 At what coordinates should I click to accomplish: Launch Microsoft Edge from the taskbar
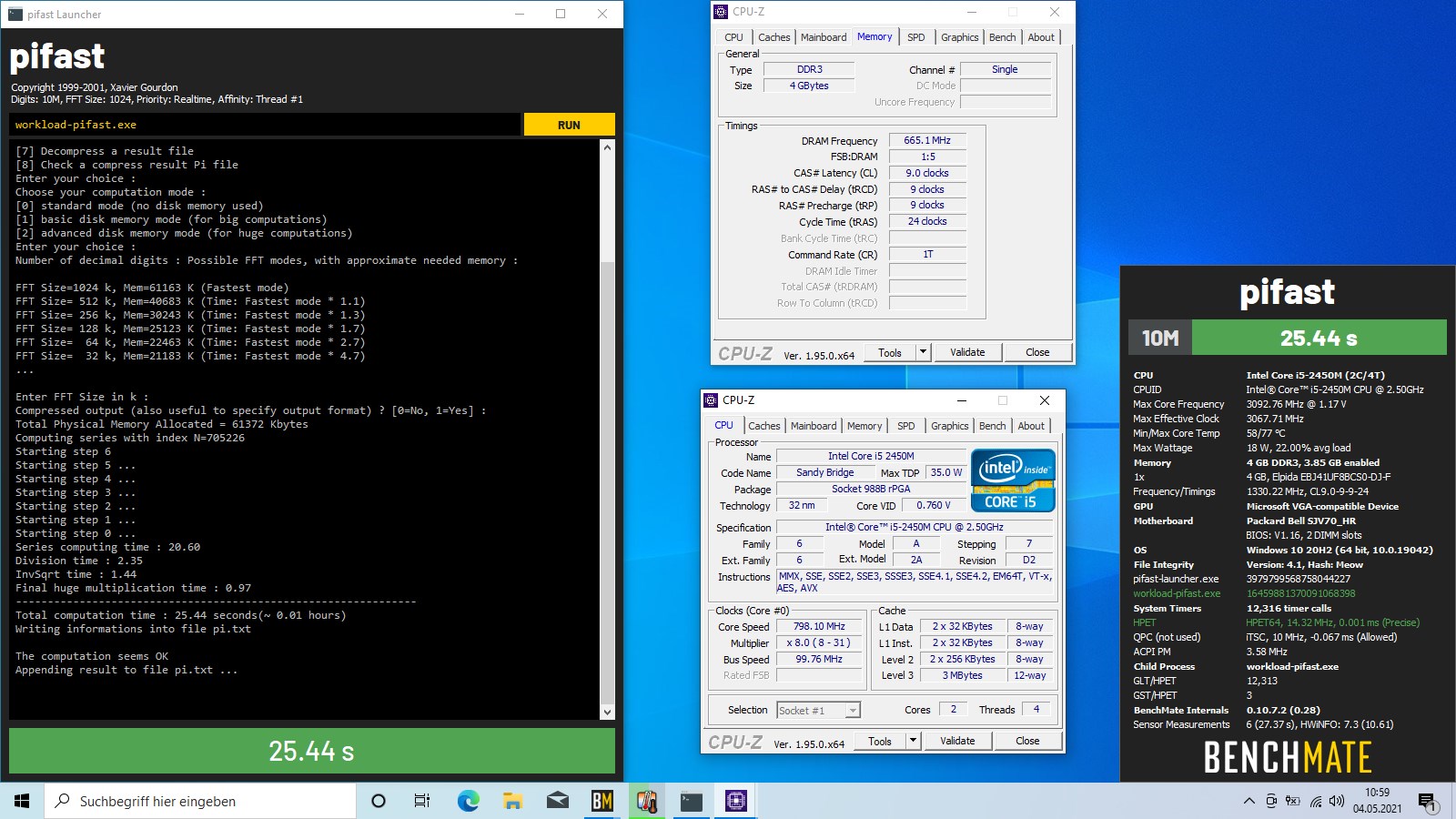coord(468,801)
